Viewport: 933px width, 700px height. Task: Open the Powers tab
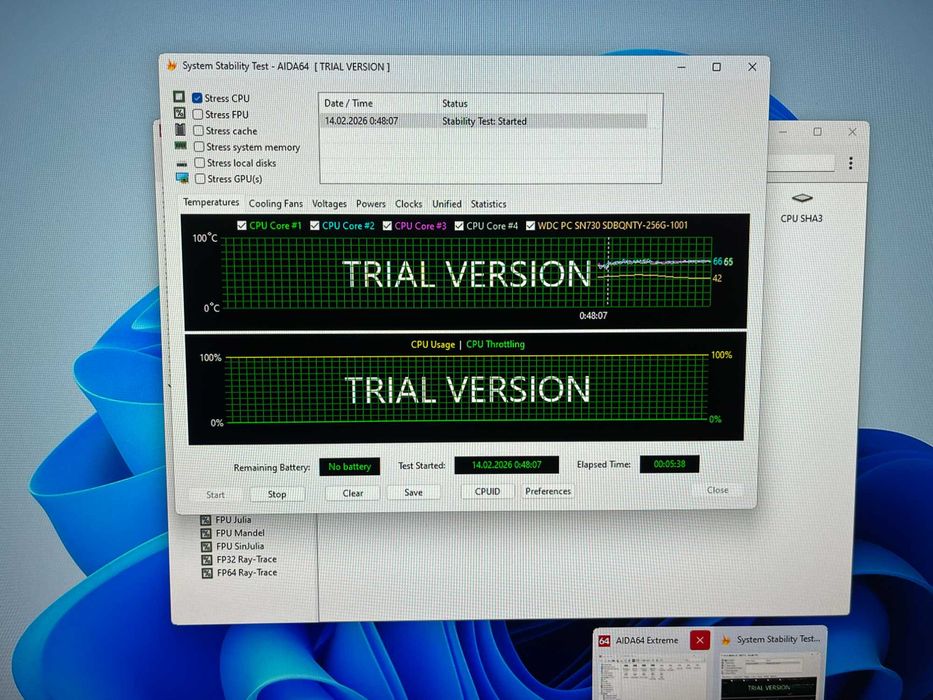(371, 204)
